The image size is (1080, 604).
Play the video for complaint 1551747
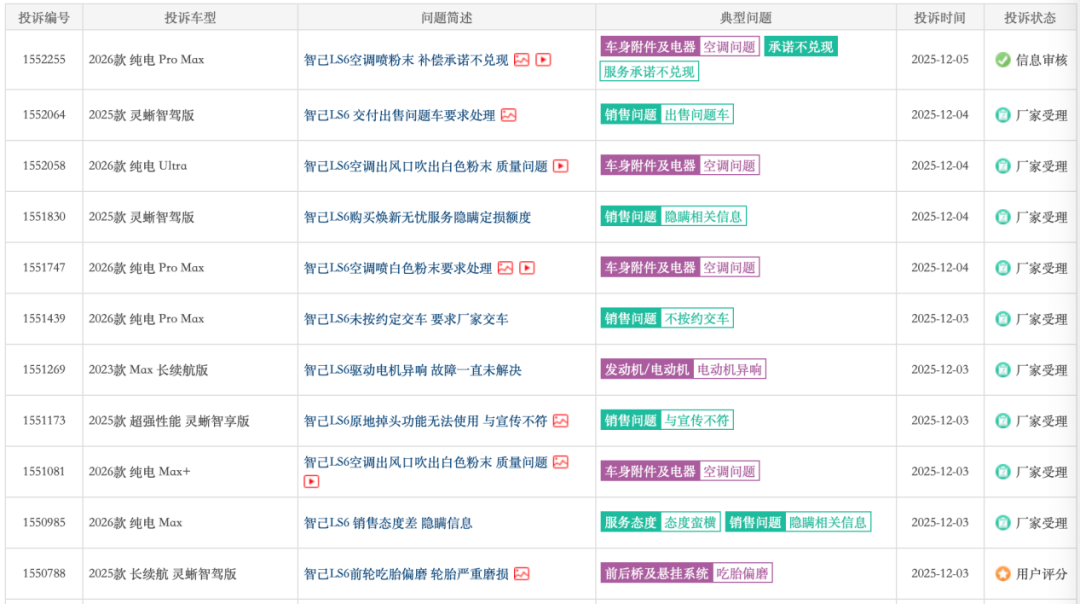[527, 268]
